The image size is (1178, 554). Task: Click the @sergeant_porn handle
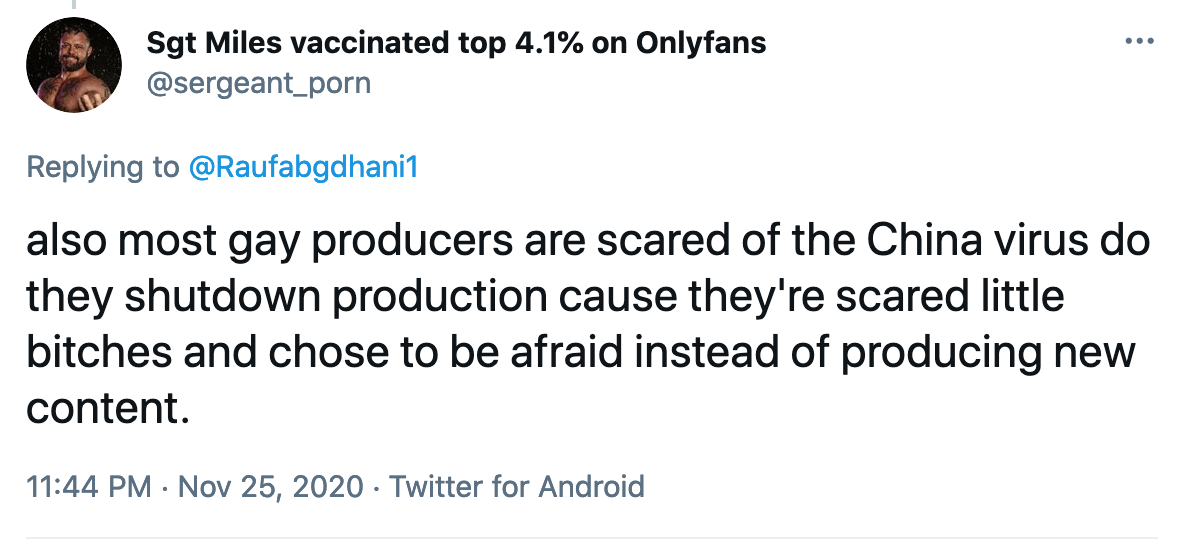click(258, 82)
